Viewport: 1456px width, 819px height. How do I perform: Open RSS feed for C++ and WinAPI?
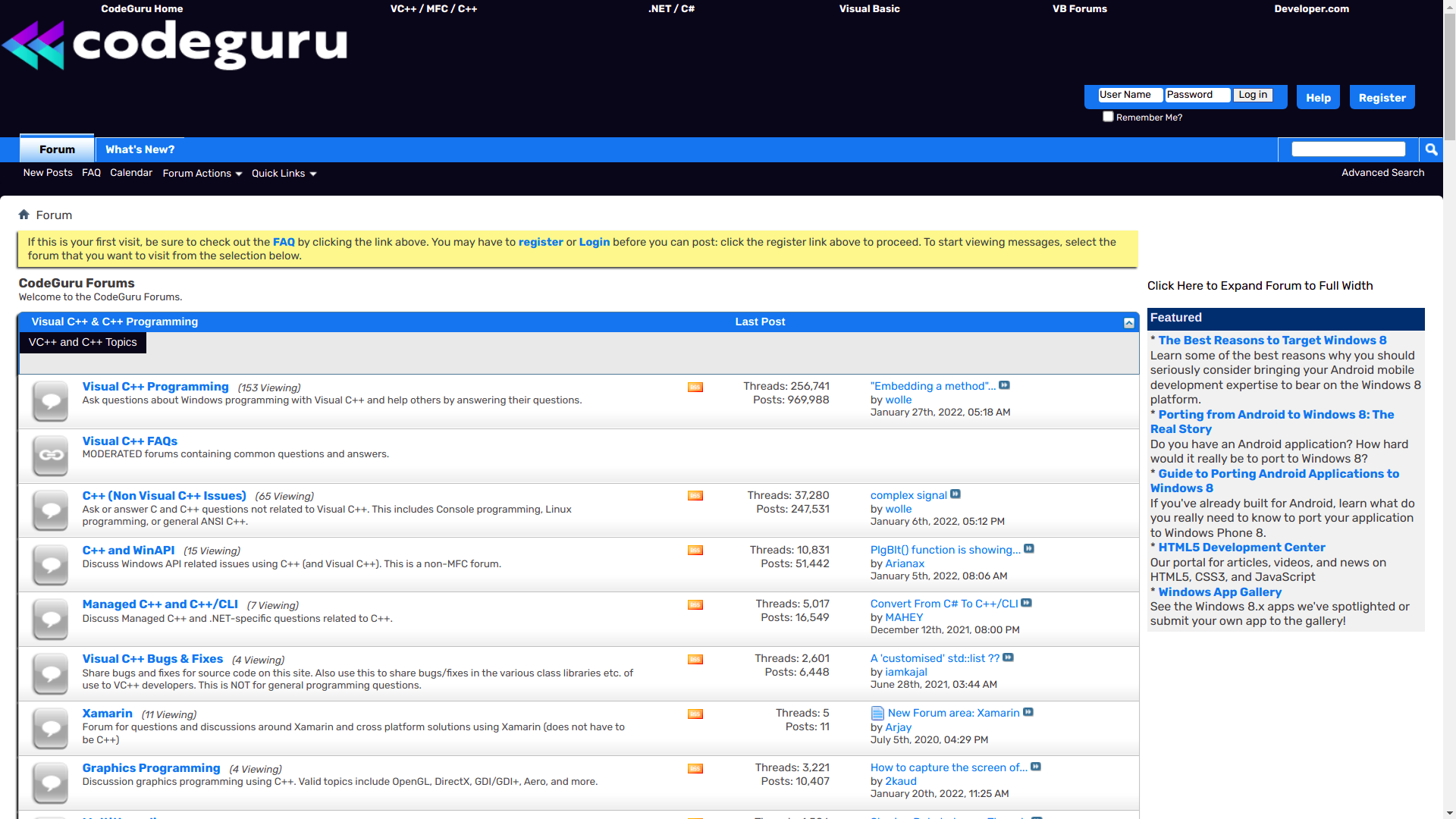695,551
